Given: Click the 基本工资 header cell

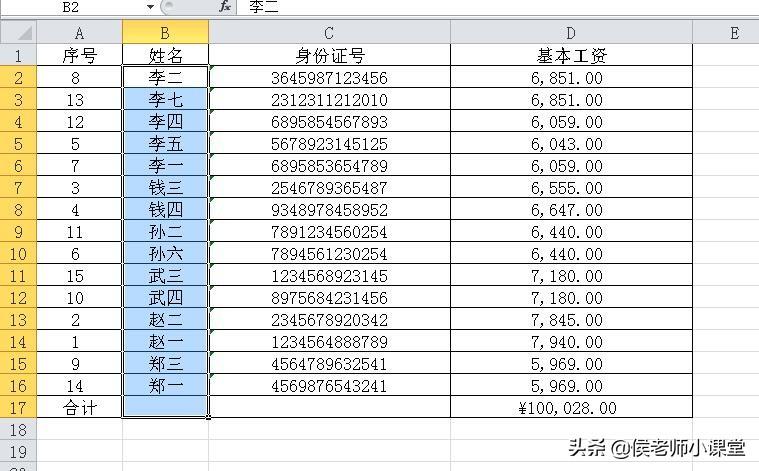Looking at the screenshot, I should point(571,55).
